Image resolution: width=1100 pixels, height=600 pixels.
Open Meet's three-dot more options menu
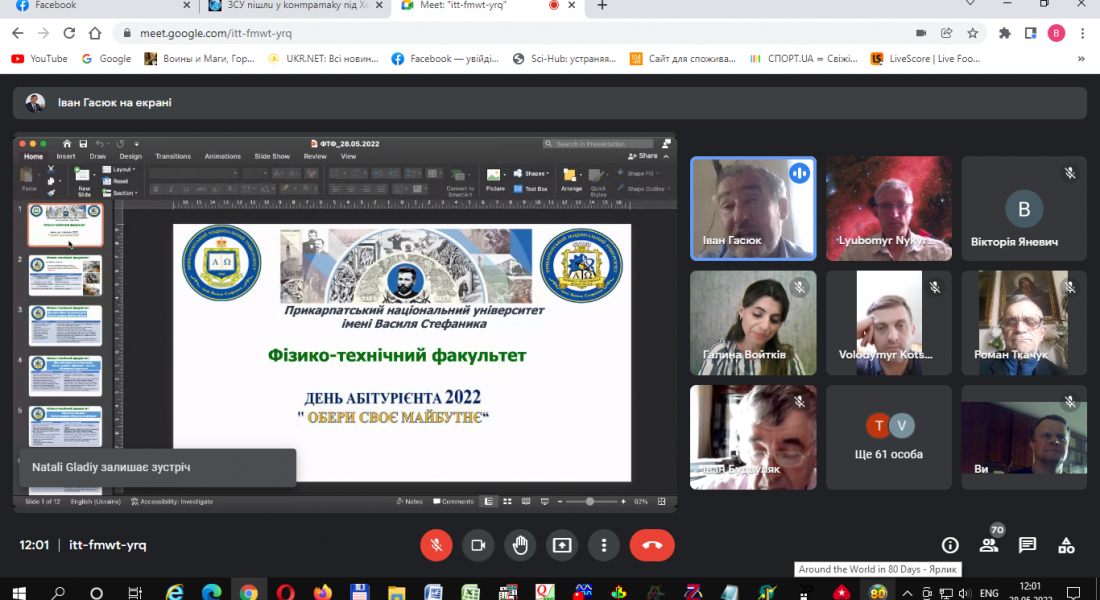604,545
